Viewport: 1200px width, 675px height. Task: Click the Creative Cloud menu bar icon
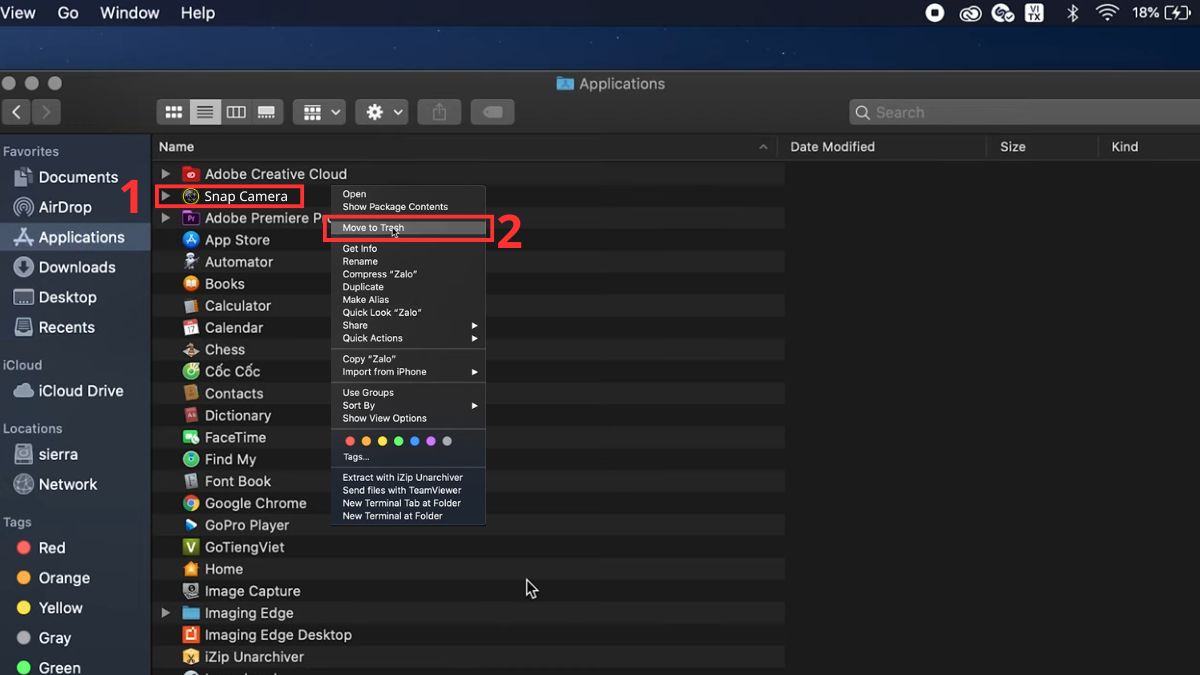pyautogui.click(x=969, y=13)
